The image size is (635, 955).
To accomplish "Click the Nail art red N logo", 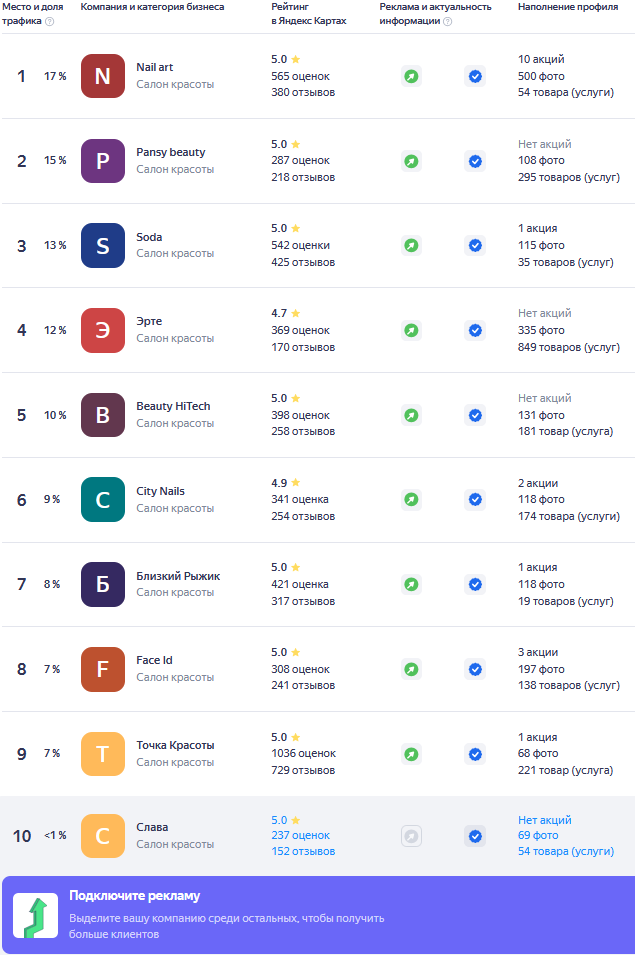I will (103, 76).
